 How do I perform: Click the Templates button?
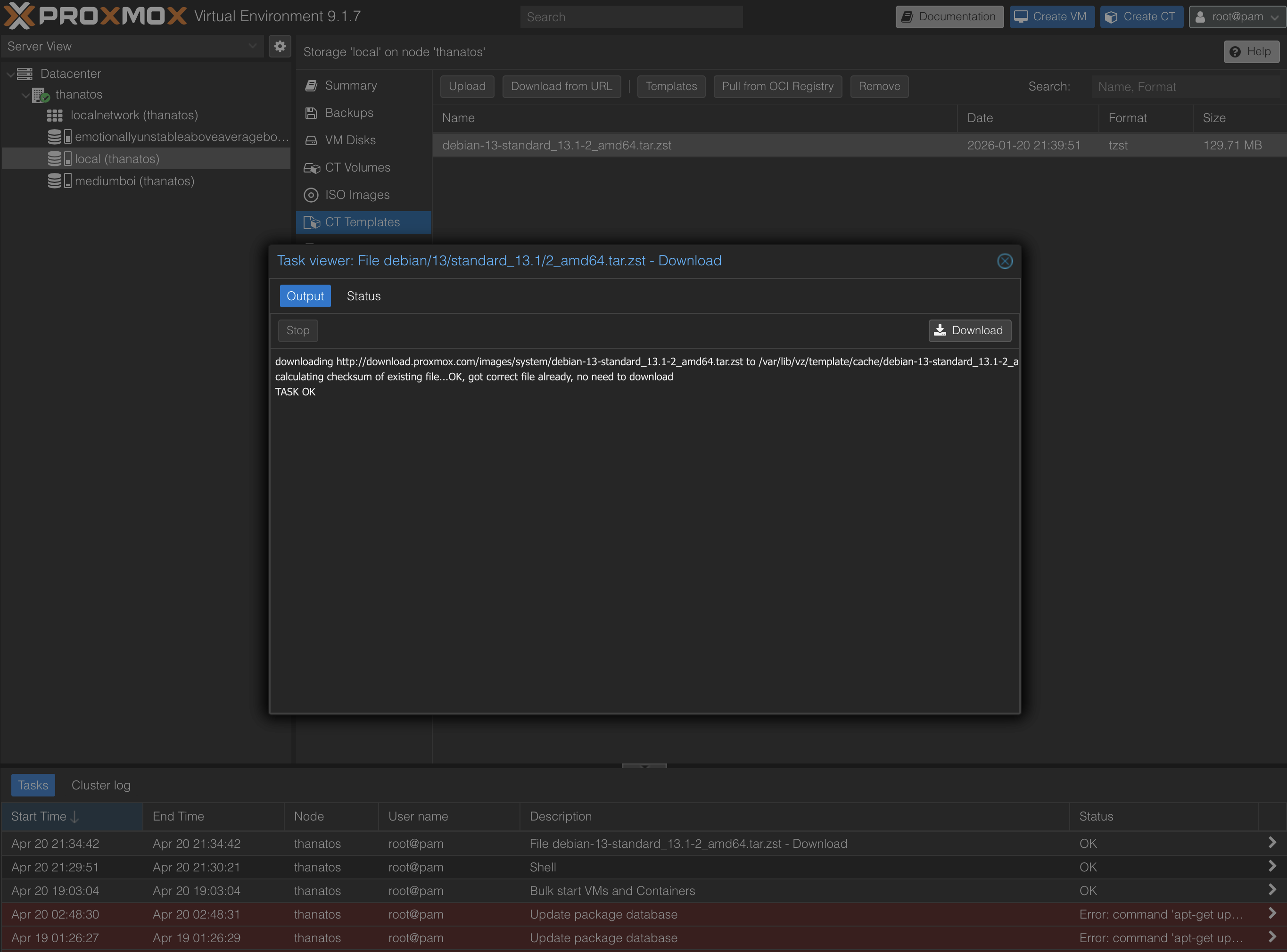(671, 86)
